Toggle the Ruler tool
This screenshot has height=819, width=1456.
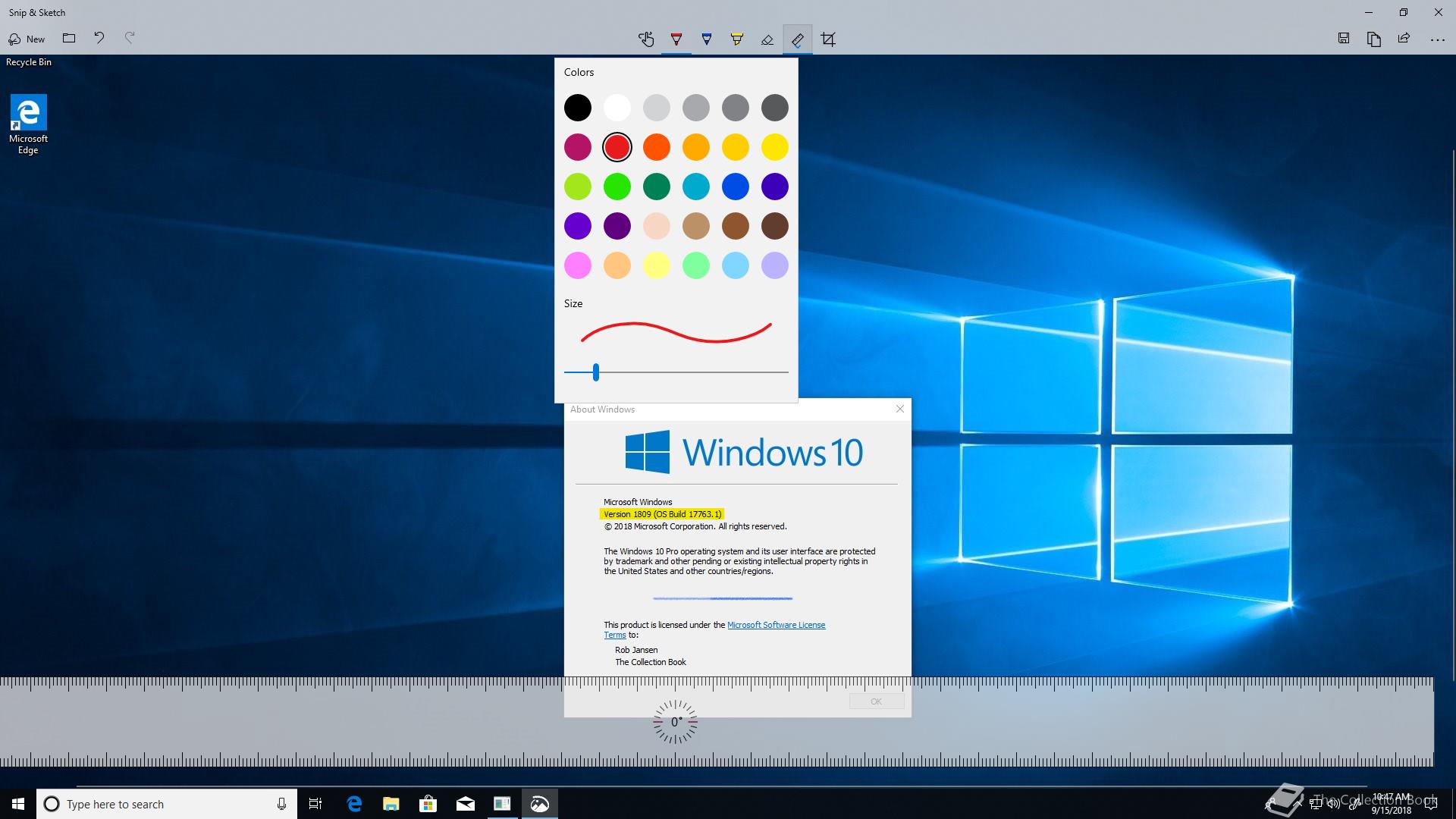pyautogui.click(x=798, y=39)
